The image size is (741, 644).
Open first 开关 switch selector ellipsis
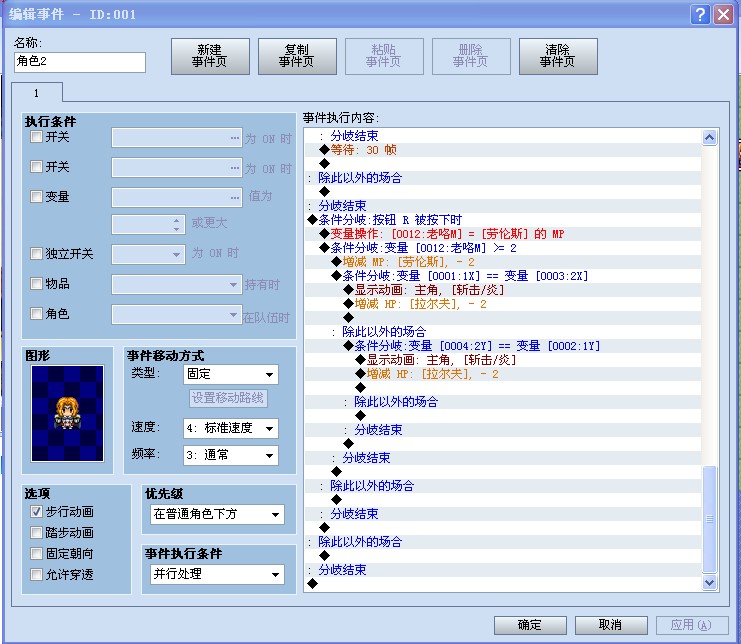coord(235,138)
